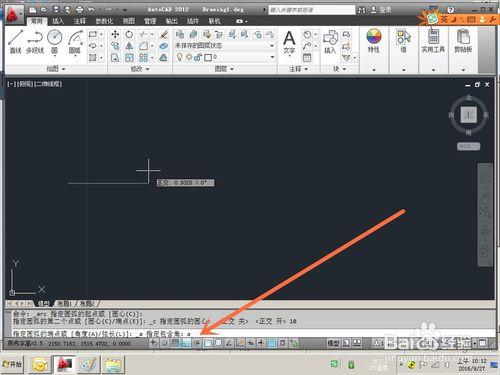
Task: Expand the Modify panel flyout
Action: point(139,69)
